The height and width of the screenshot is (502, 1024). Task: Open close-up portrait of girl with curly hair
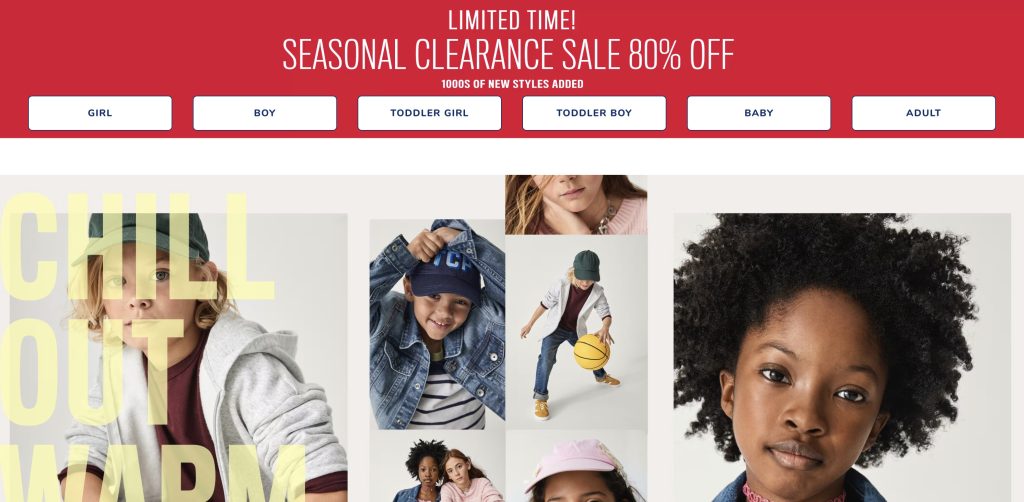pyautogui.click(x=842, y=358)
